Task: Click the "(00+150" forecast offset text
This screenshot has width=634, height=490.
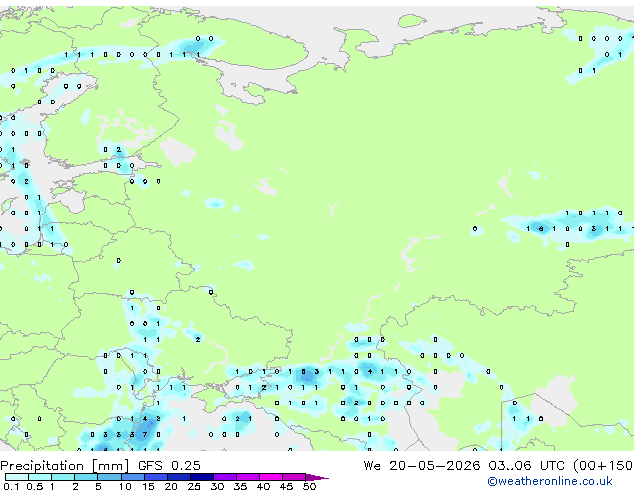Action: (x=603, y=466)
